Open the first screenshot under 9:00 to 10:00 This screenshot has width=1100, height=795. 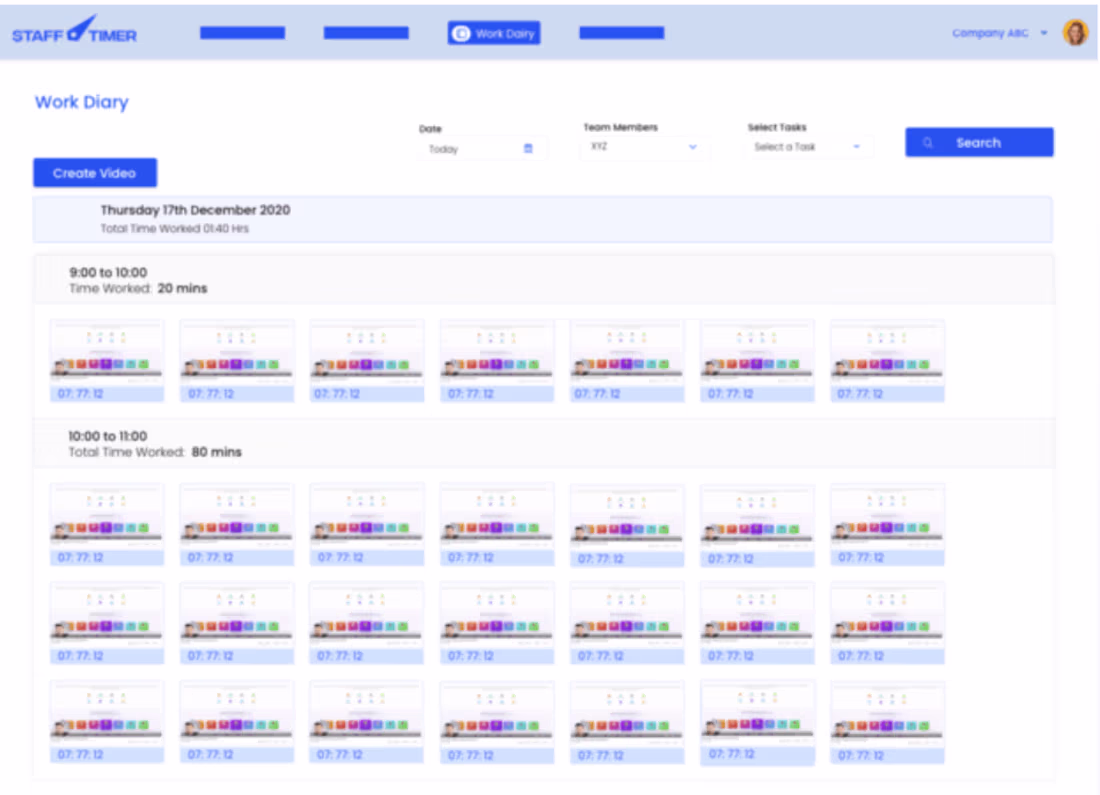(x=107, y=361)
